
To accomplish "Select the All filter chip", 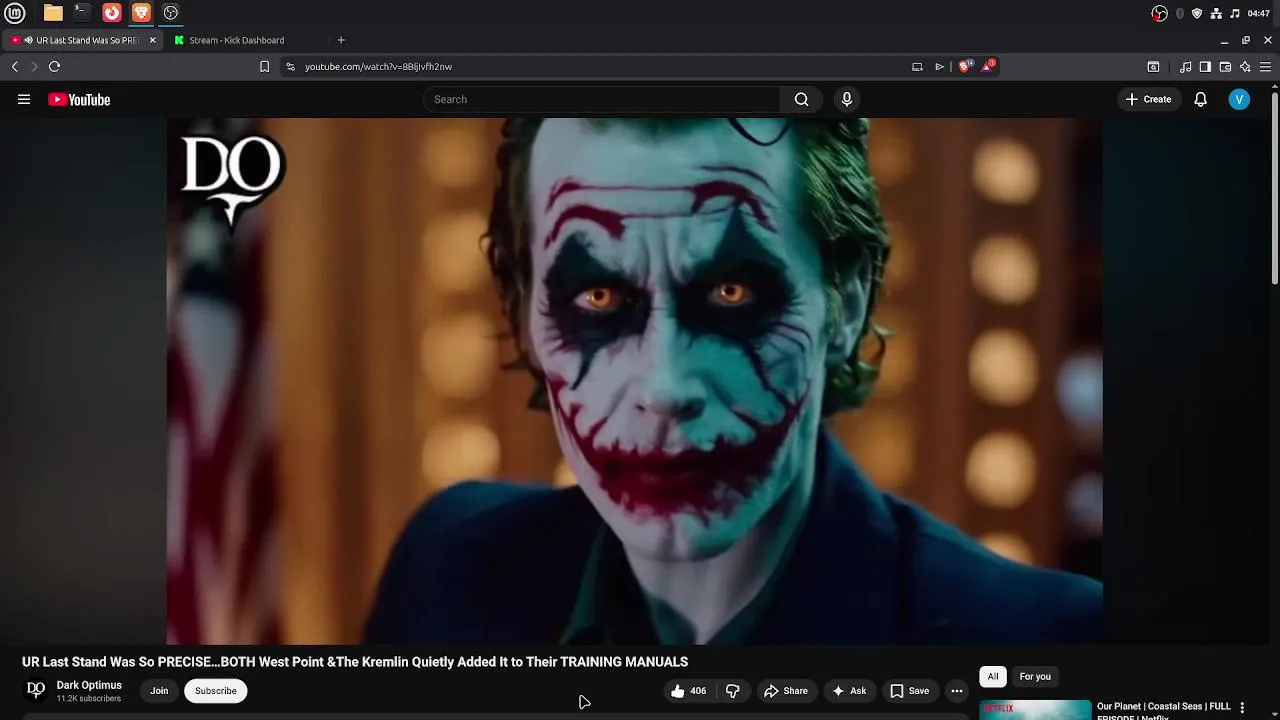I will click(993, 677).
